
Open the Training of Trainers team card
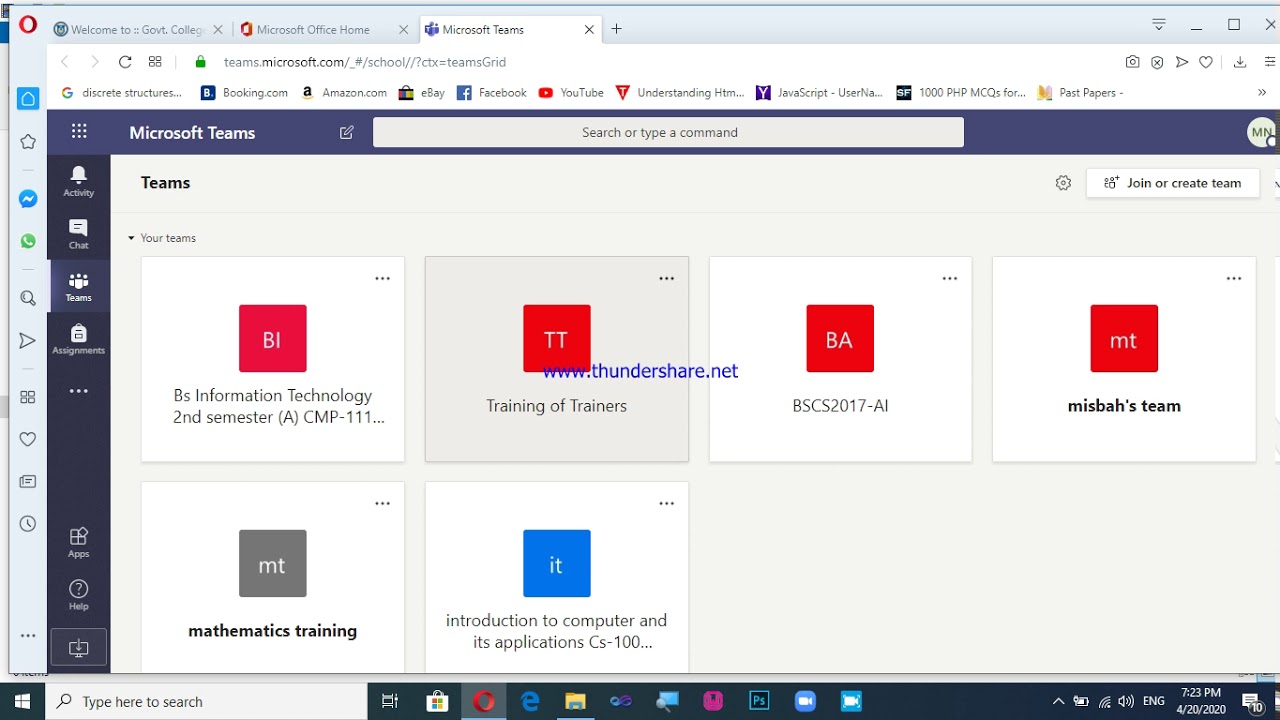click(x=557, y=359)
